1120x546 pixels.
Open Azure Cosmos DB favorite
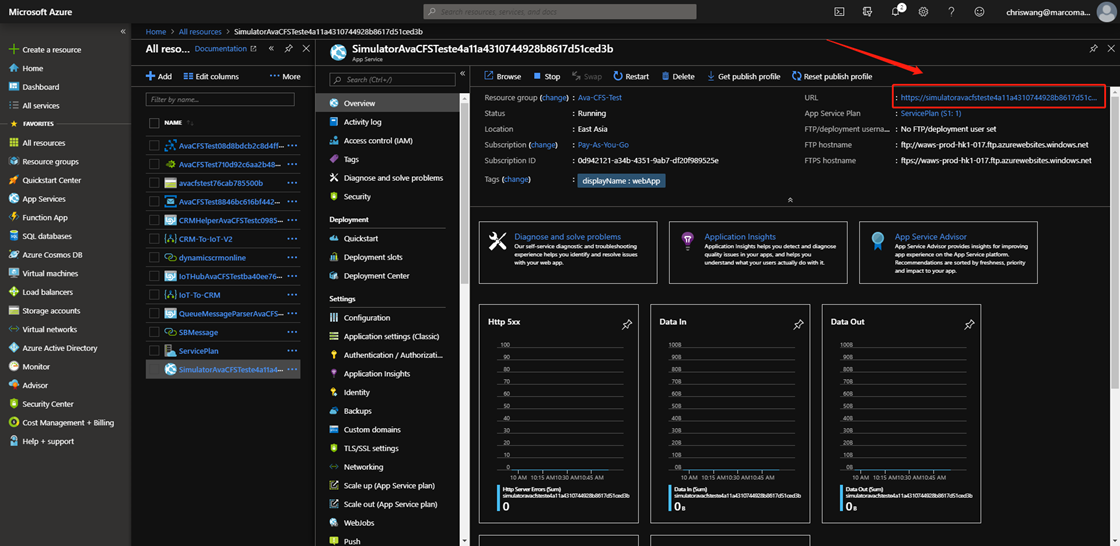(45, 254)
